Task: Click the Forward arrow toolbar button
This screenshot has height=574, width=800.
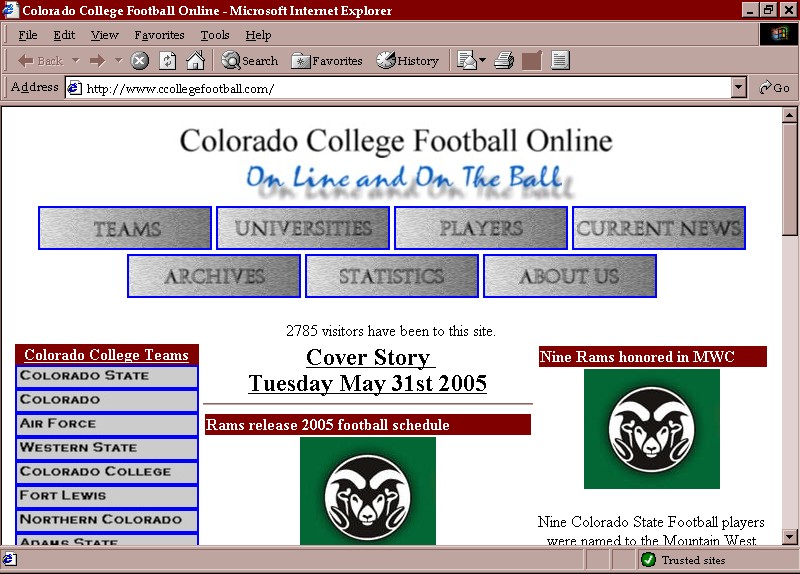Action: (x=97, y=61)
